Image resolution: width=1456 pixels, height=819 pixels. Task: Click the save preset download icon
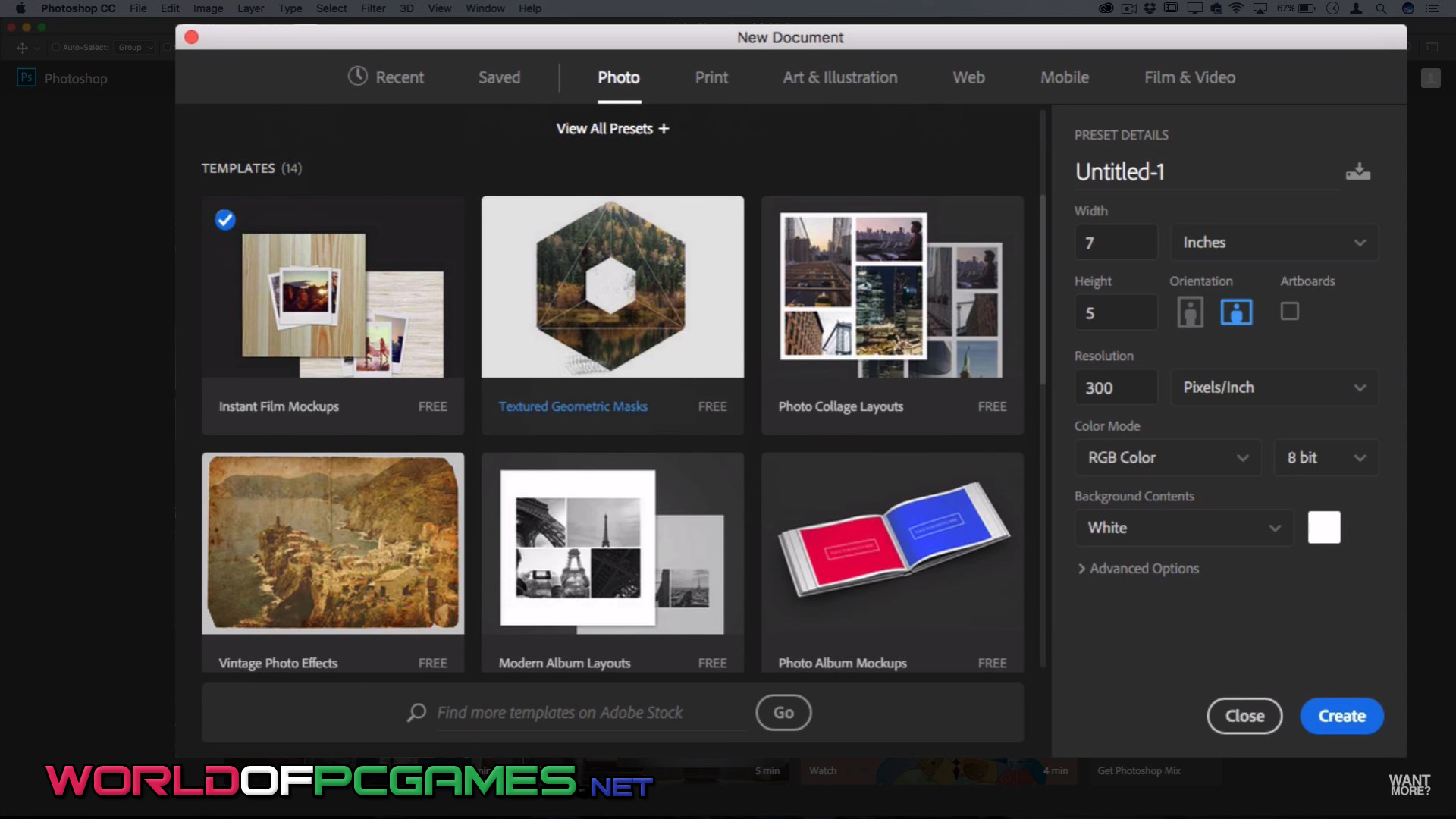[x=1357, y=171]
